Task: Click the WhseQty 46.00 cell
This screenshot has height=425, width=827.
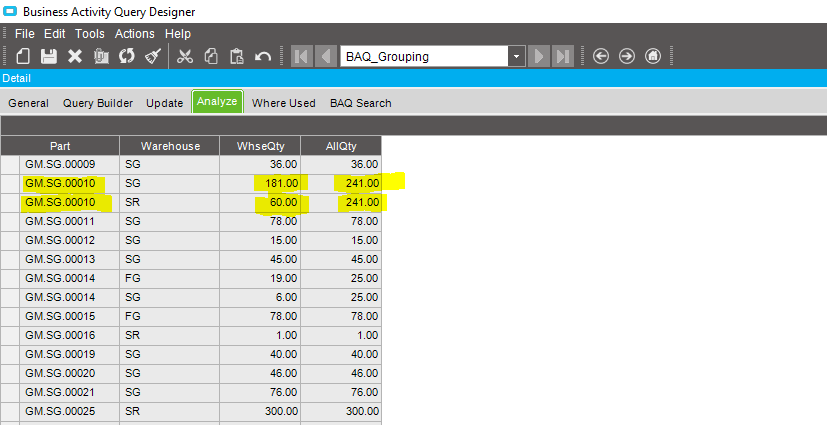Action: (261, 373)
